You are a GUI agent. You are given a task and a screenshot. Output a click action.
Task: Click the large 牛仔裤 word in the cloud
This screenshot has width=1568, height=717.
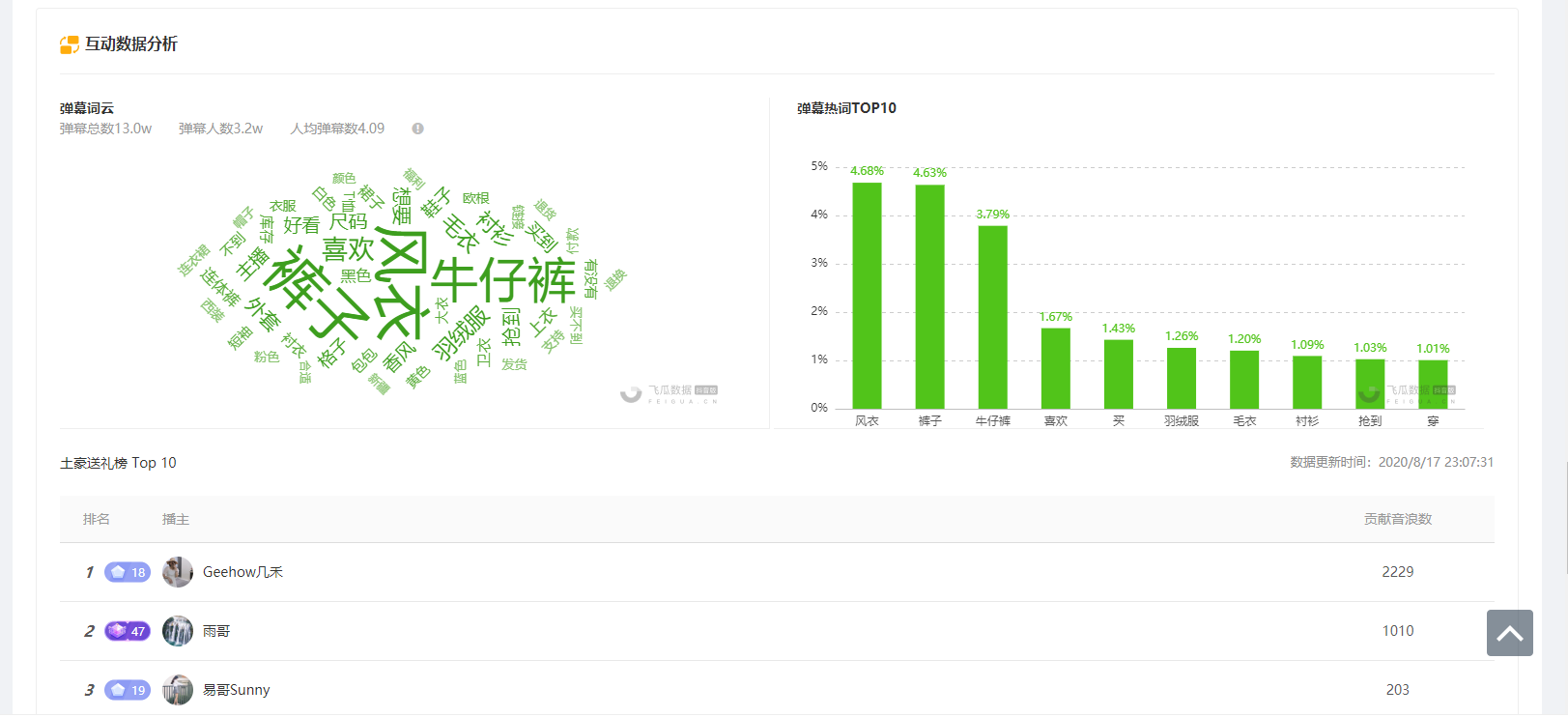(x=503, y=280)
